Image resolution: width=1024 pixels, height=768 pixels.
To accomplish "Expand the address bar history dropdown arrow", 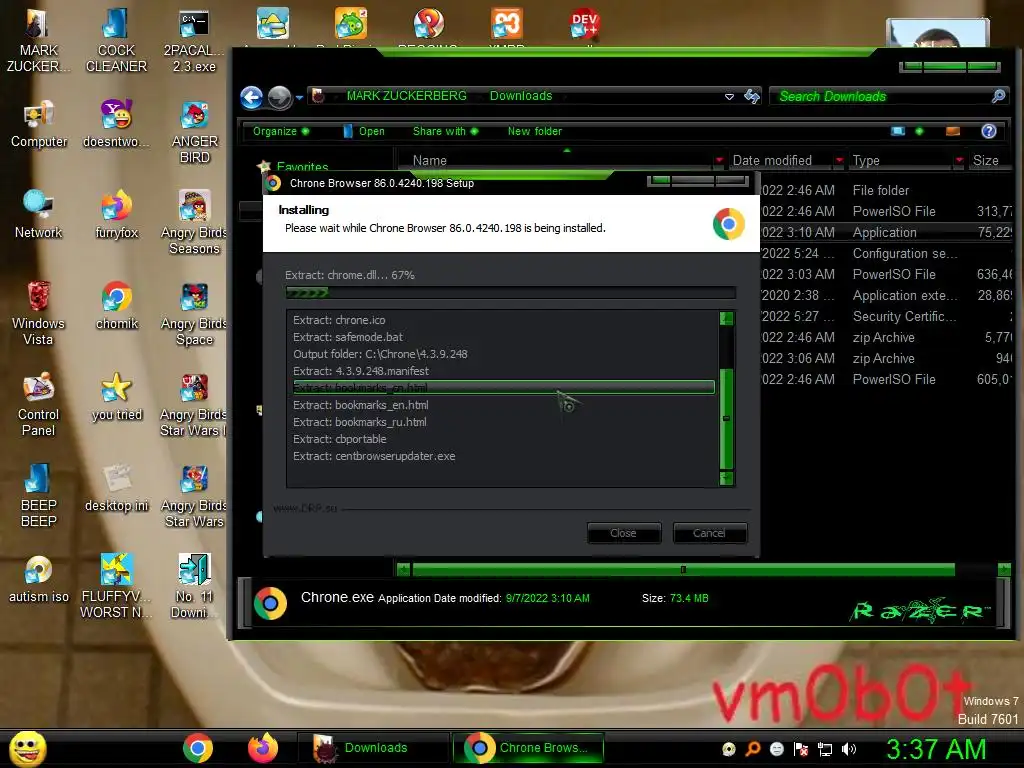I will [729, 97].
